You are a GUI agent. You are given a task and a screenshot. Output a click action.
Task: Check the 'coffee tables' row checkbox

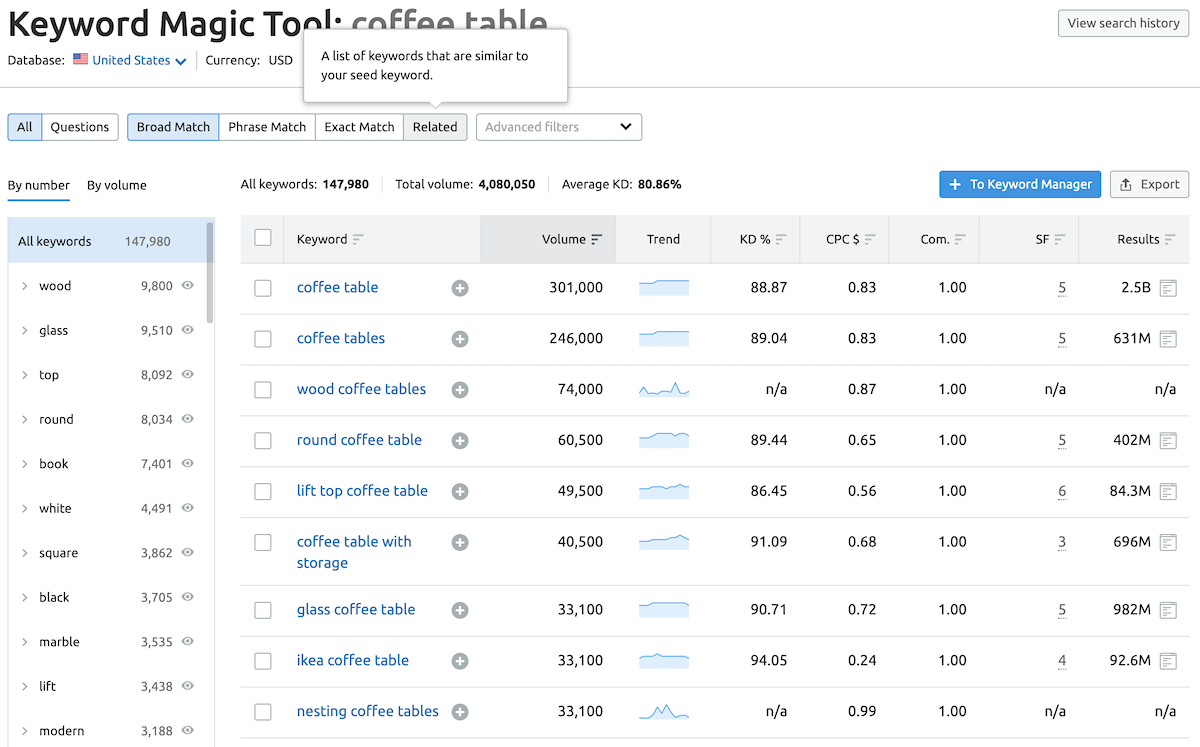click(263, 339)
